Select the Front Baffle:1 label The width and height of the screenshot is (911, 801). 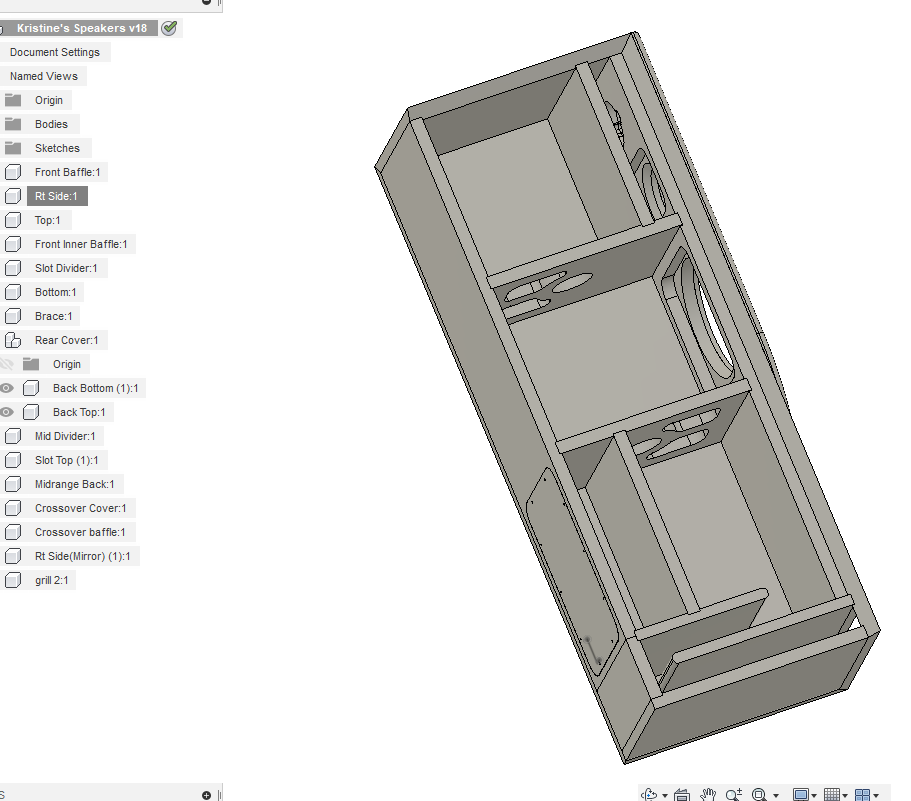click(67, 172)
